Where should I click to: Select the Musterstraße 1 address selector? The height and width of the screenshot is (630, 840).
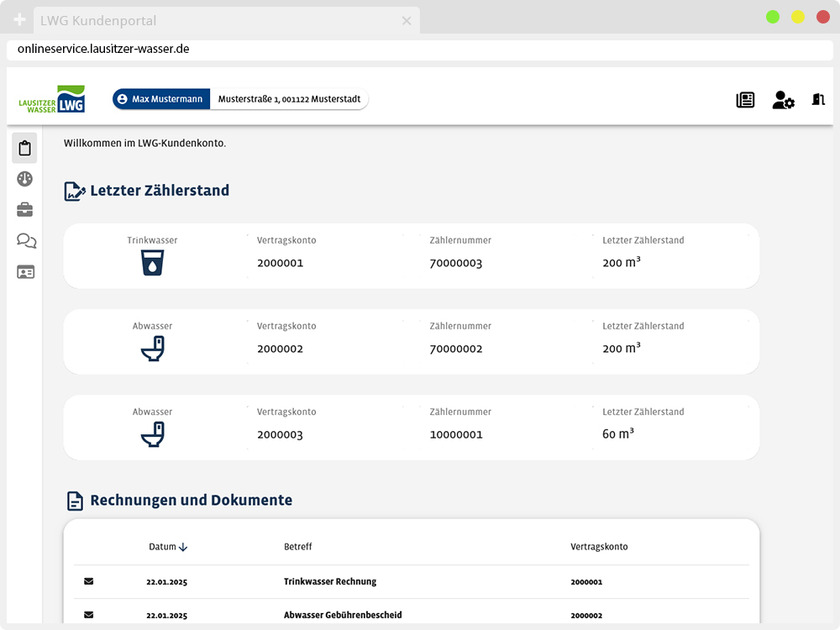[x=289, y=99]
